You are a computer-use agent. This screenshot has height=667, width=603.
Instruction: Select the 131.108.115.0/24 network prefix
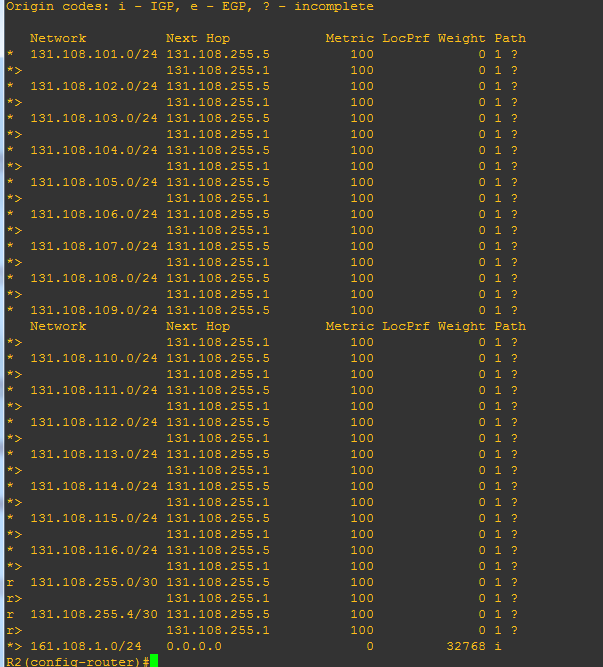[94, 518]
